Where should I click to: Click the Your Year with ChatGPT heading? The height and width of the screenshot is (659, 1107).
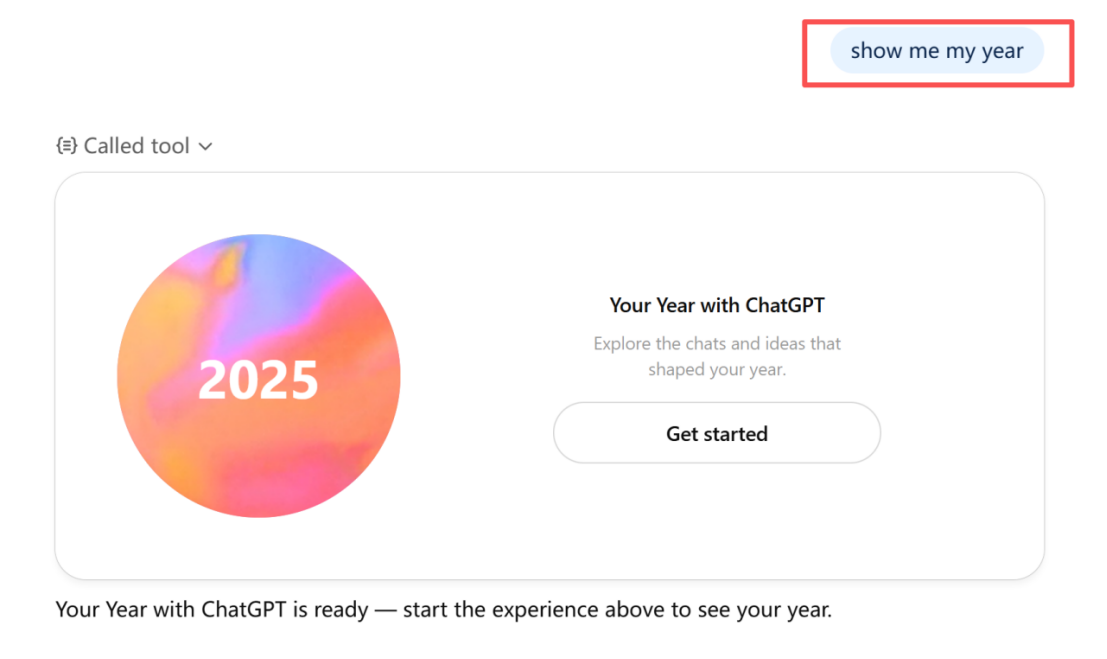point(717,305)
